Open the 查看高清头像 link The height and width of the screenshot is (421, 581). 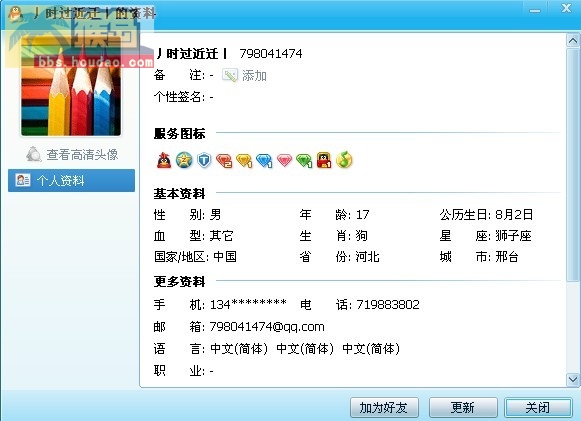73,155
